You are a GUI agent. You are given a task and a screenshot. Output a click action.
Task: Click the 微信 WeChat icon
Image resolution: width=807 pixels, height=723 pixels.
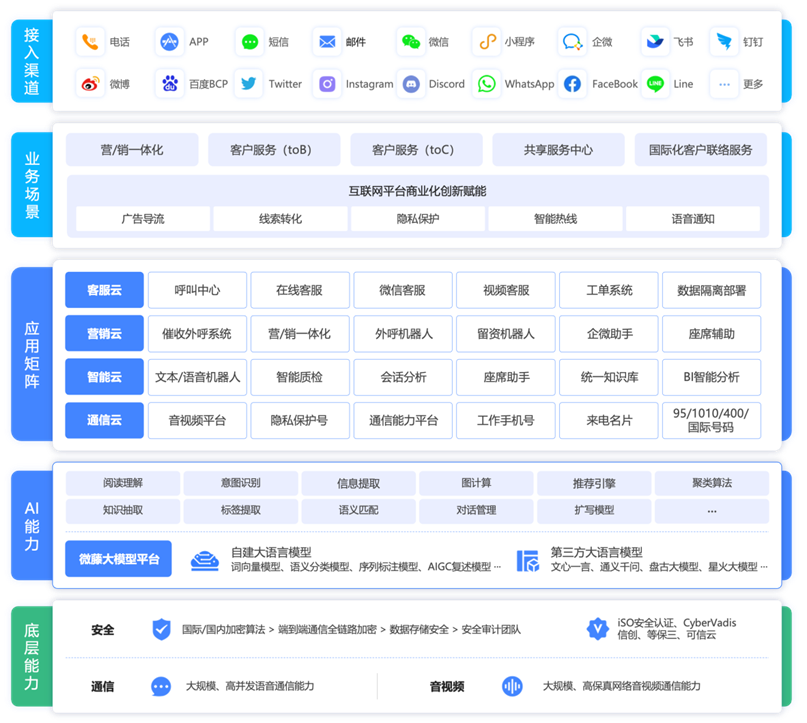click(x=411, y=42)
